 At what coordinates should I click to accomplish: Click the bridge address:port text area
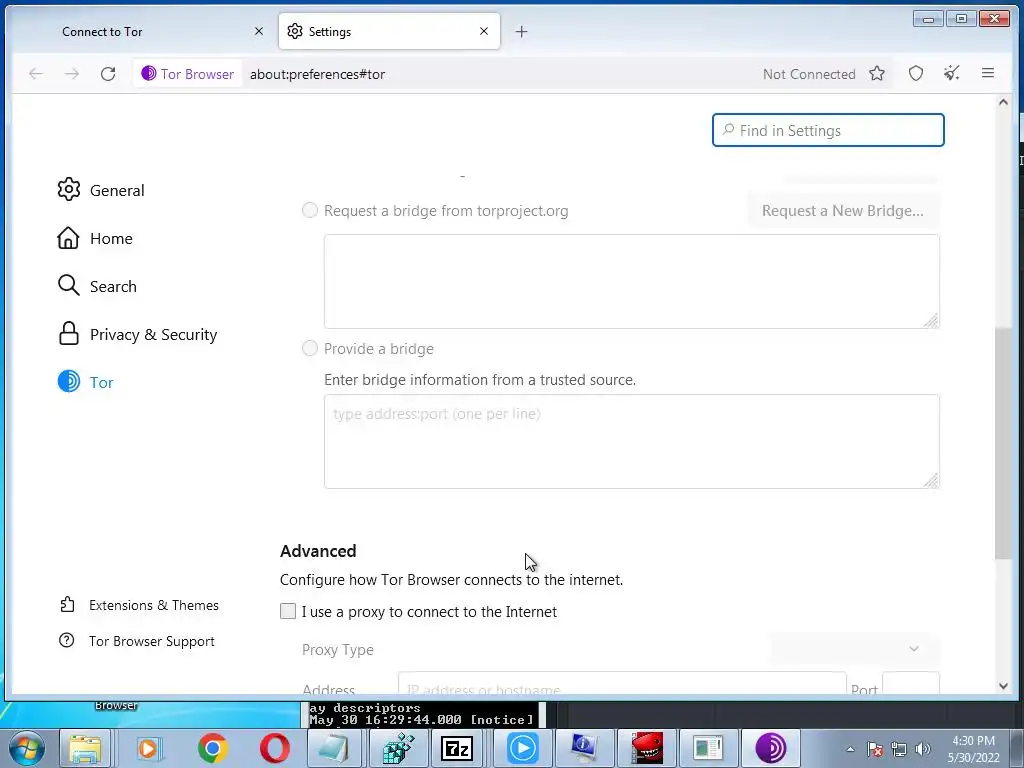pos(632,441)
